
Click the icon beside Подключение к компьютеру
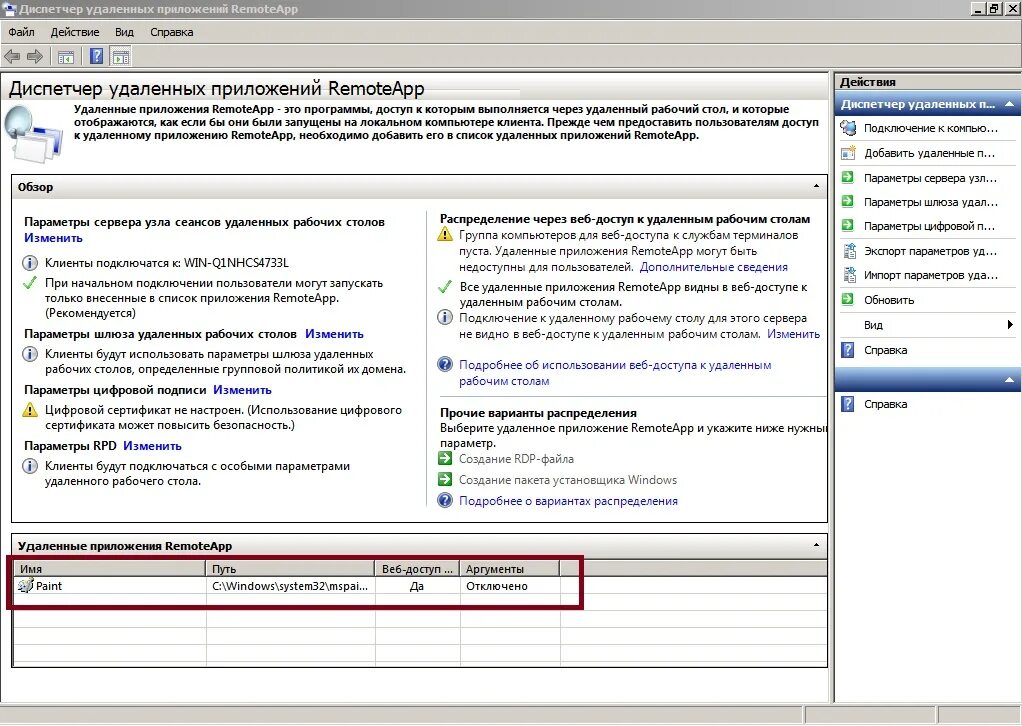pos(849,128)
